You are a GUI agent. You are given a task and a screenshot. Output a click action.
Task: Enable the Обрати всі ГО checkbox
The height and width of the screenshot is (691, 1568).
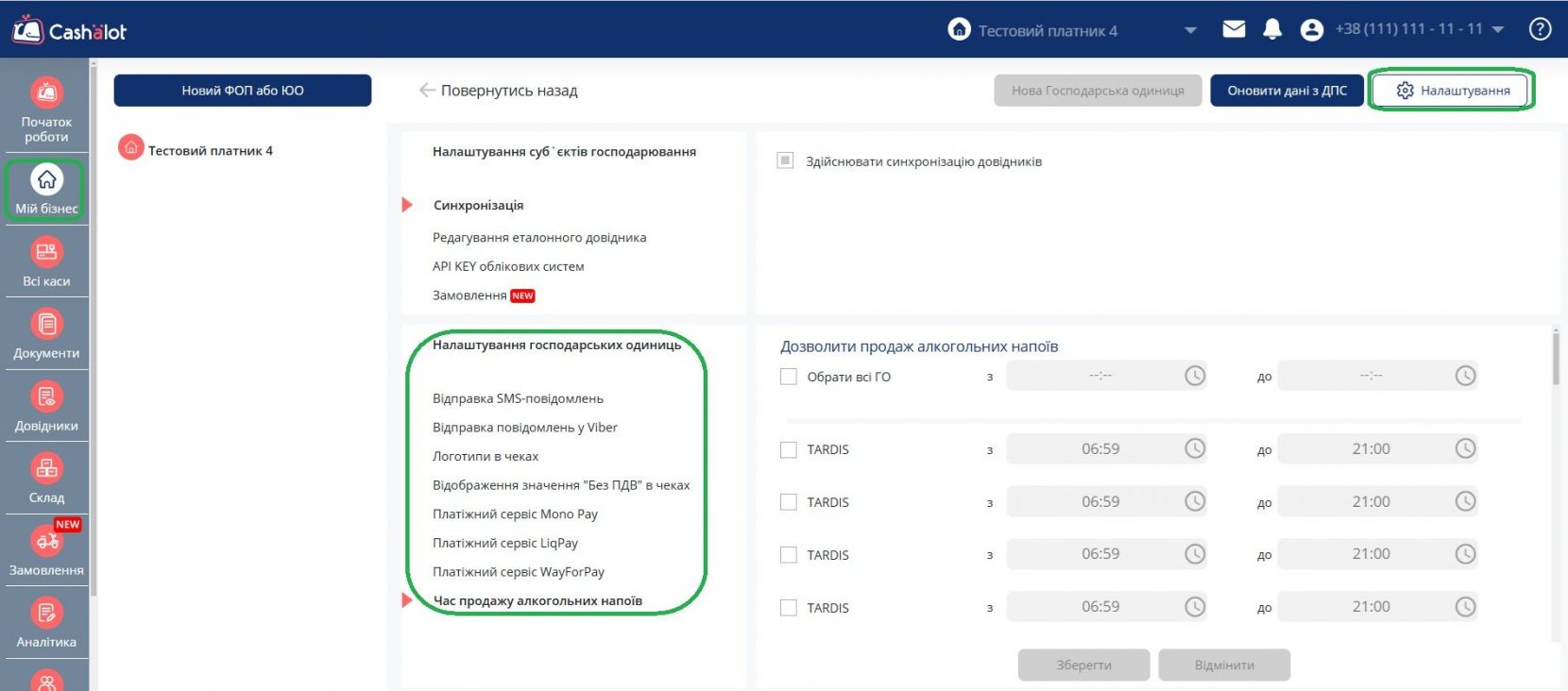789,377
